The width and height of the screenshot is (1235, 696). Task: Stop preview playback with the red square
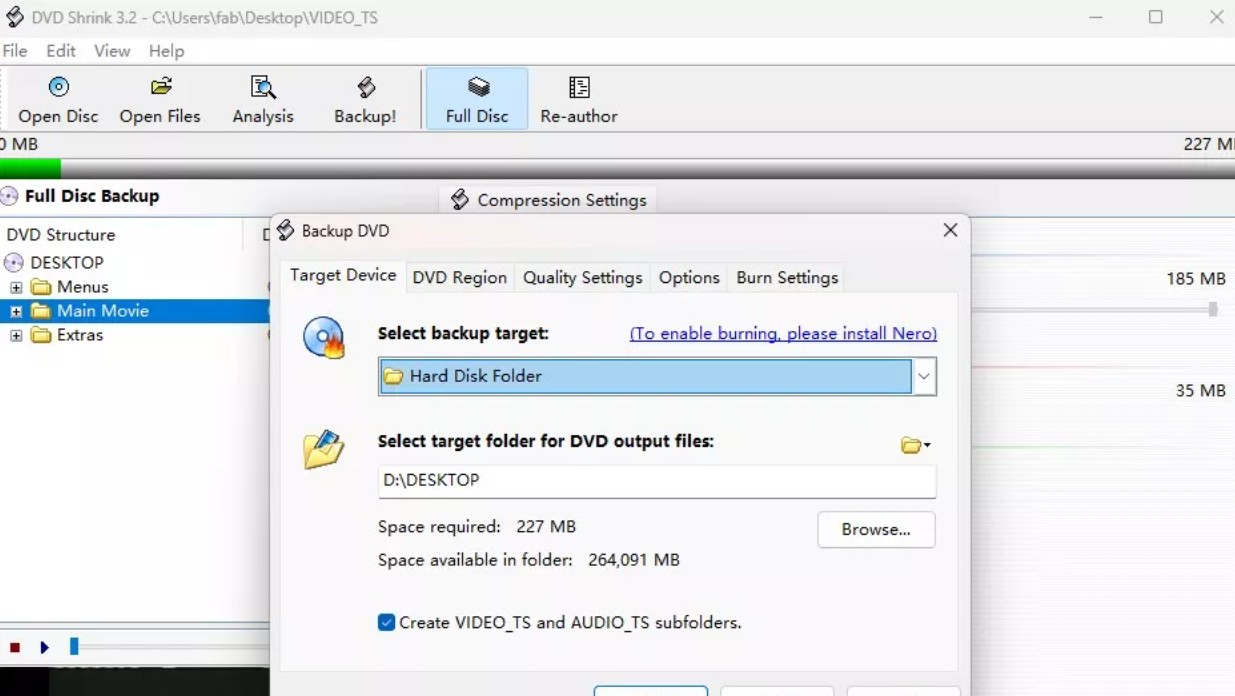pyautogui.click(x=15, y=648)
